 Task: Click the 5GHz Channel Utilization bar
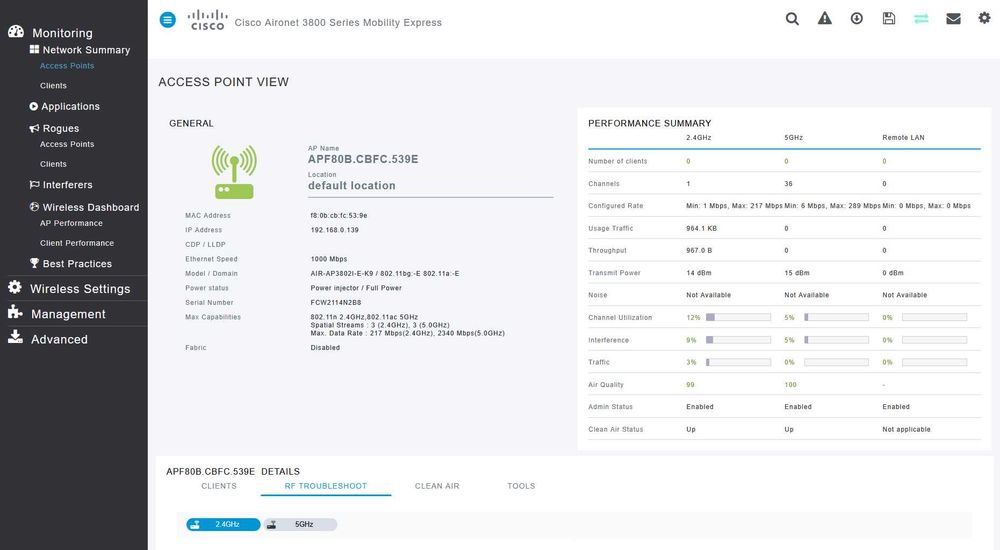click(836, 317)
